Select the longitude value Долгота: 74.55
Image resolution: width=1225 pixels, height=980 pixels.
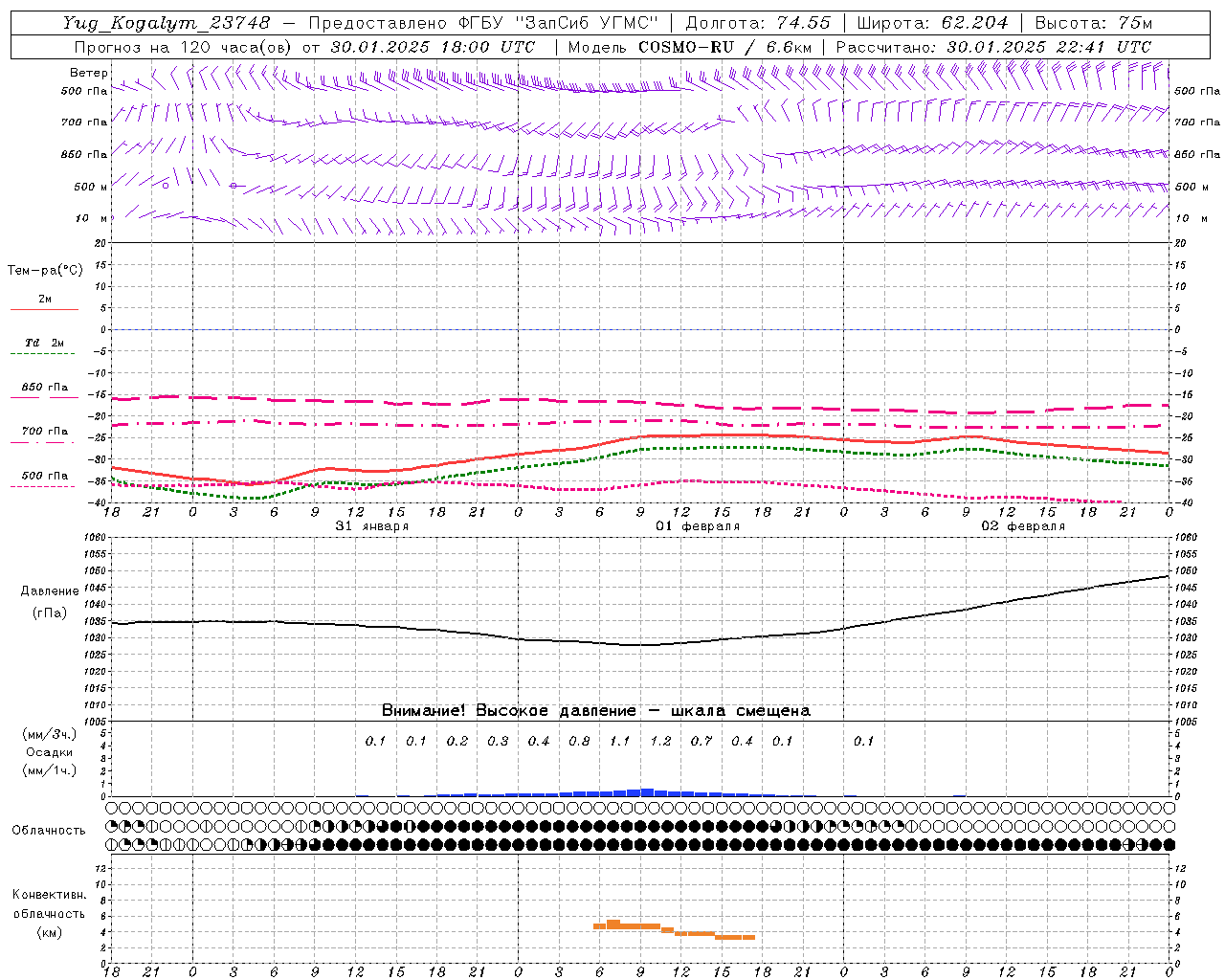tap(758, 23)
